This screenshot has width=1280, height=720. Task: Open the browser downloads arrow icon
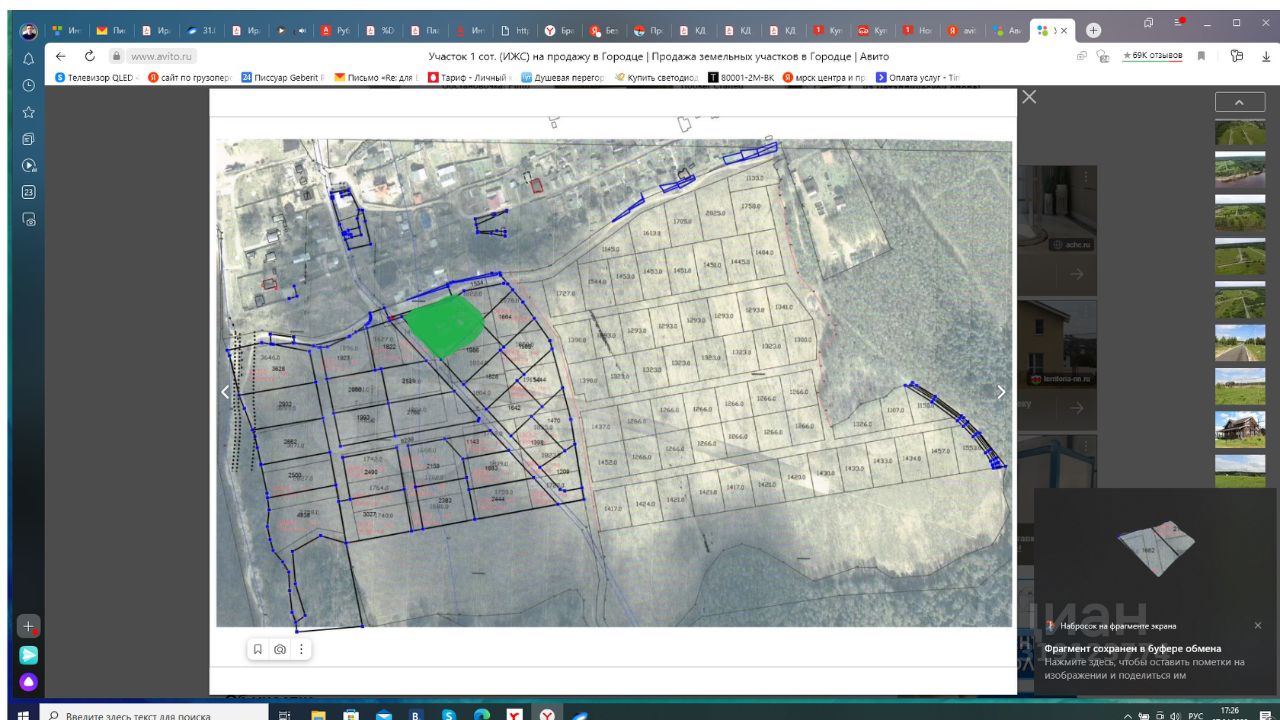(1265, 56)
